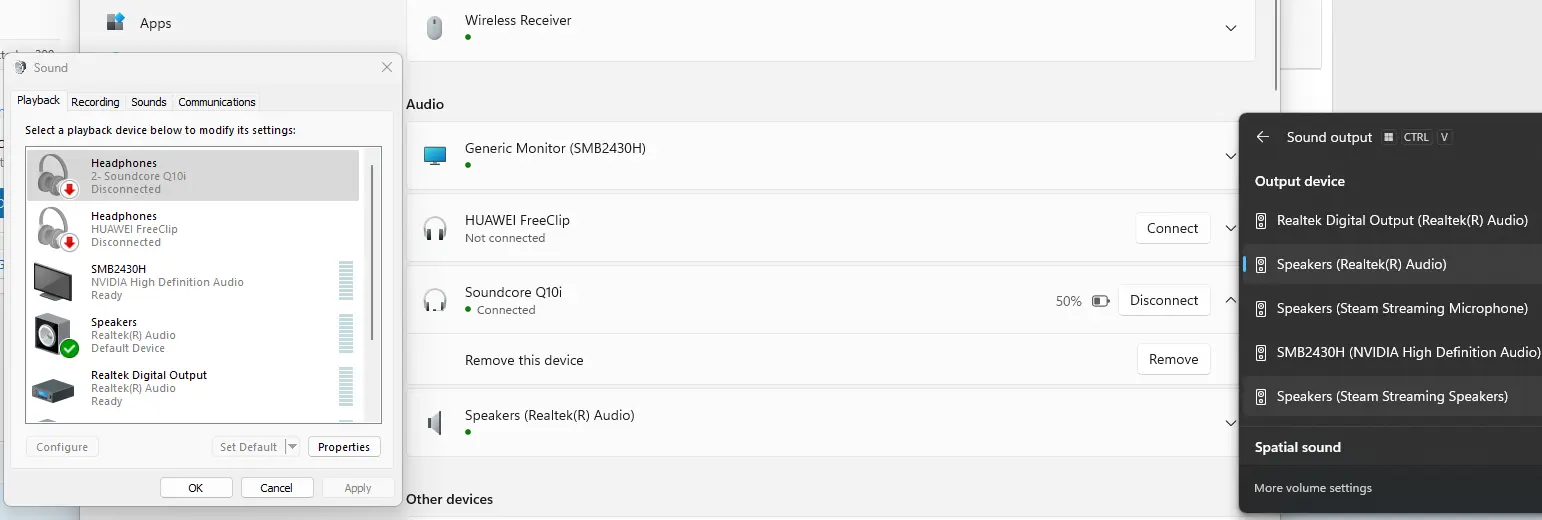This screenshot has width=1542, height=520.
Task: Select Speakers (Steam Streaming Speakers) output
Action: (1391, 396)
